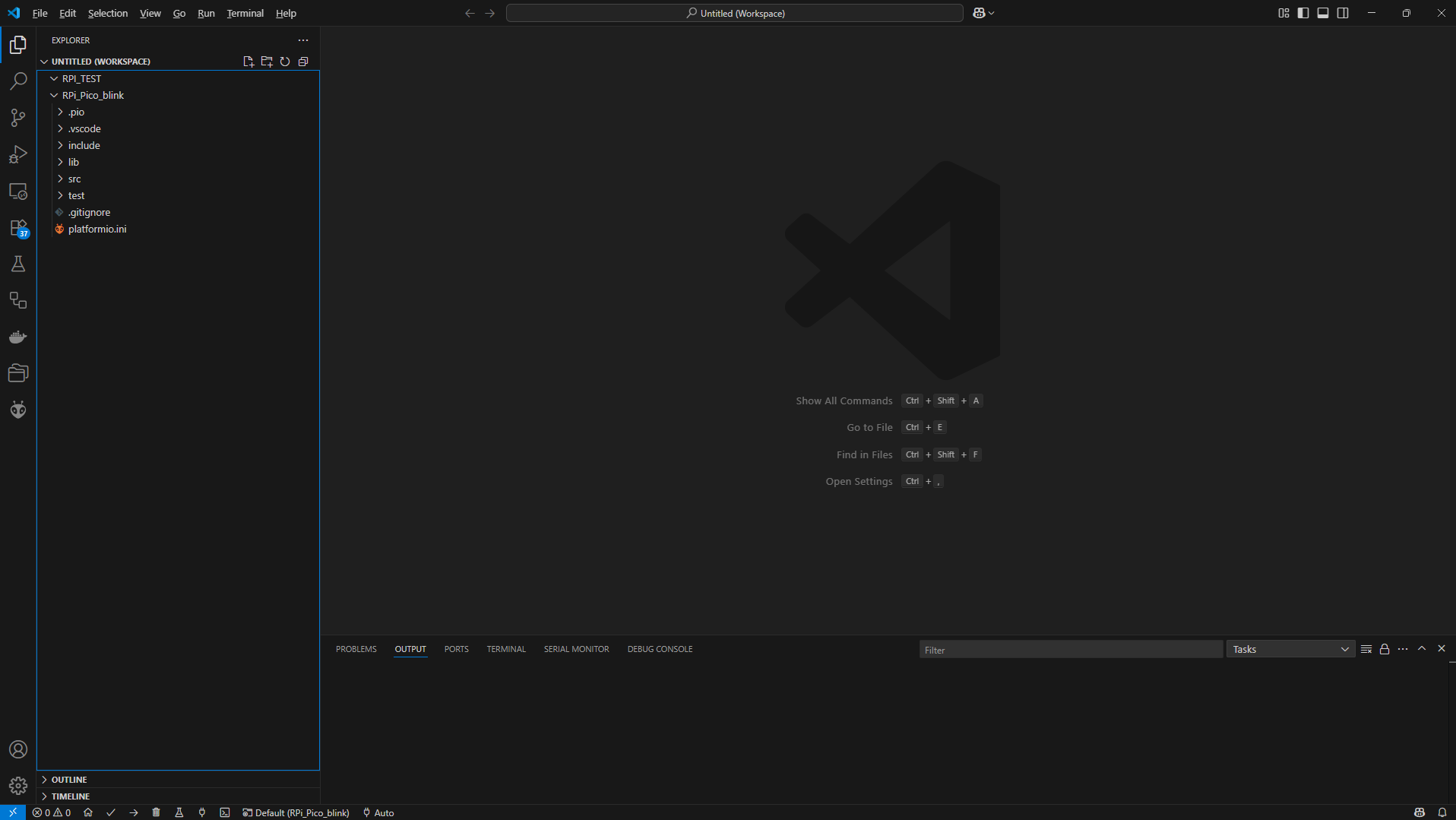1456x820 pixels.
Task: Open the remote window indicator
Action: (x=13, y=812)
